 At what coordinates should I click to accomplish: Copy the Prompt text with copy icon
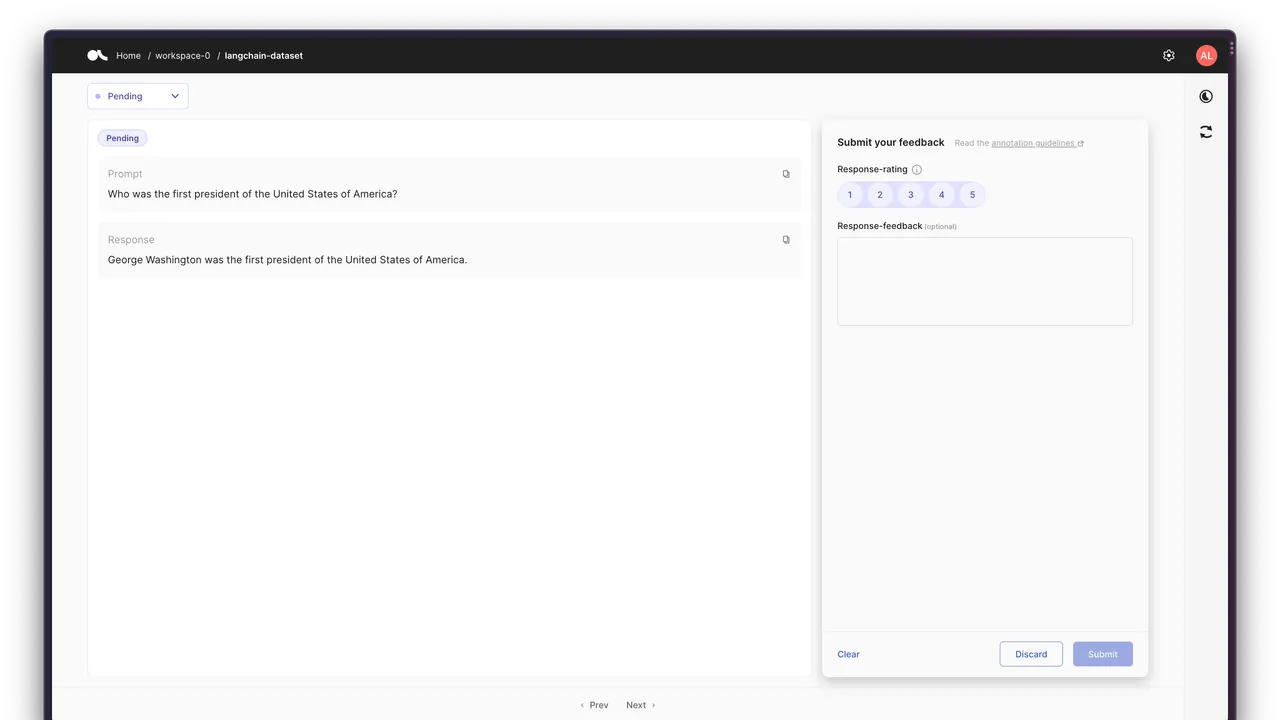pyautogui.click(x=786, y=174)
